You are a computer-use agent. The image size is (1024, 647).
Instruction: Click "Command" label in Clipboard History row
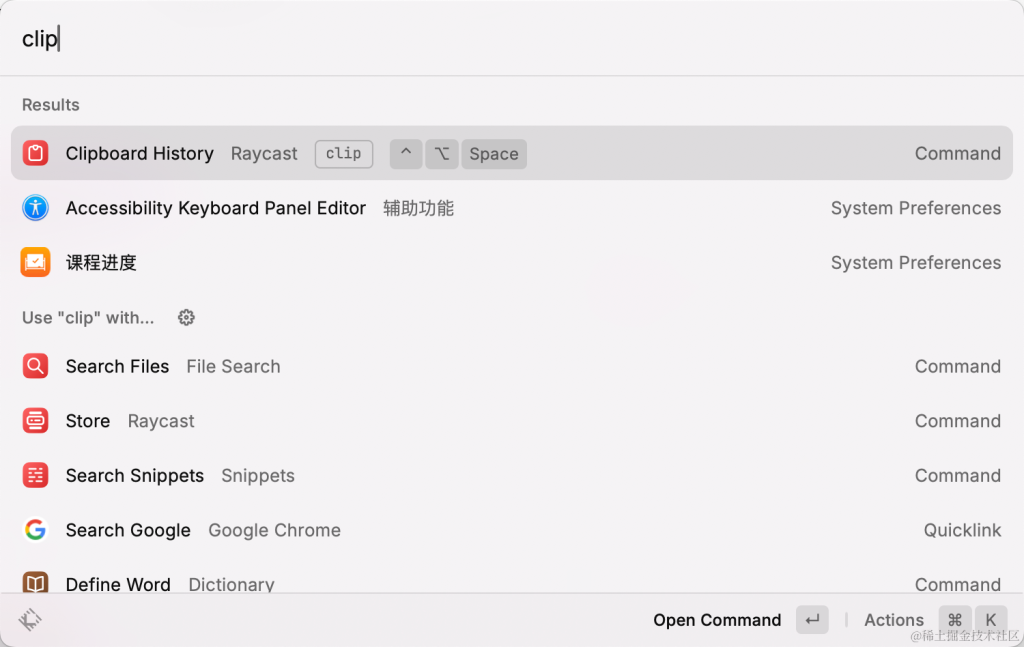pos(958,153)
